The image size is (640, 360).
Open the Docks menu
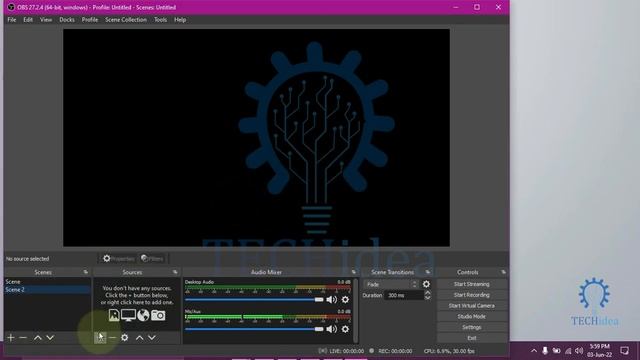pos(67,20)
